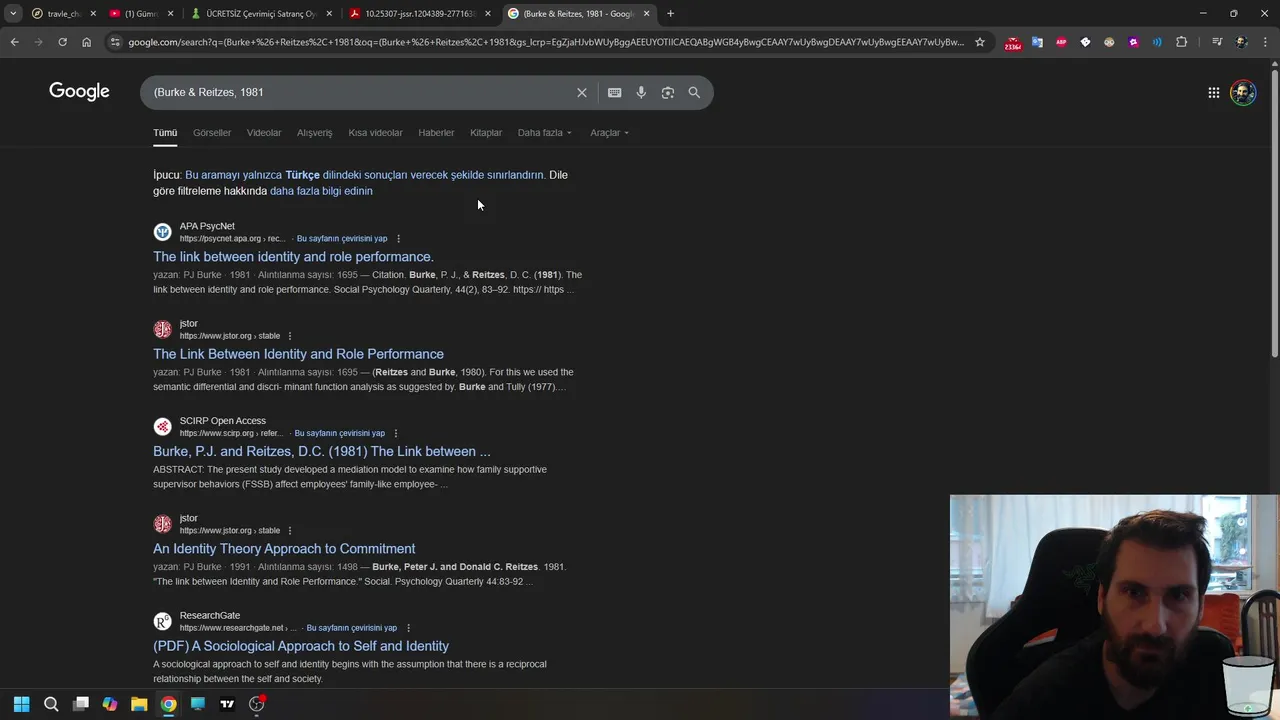
Task: Open daha fazla bilgi edinin link
Action: coord(321,191)
